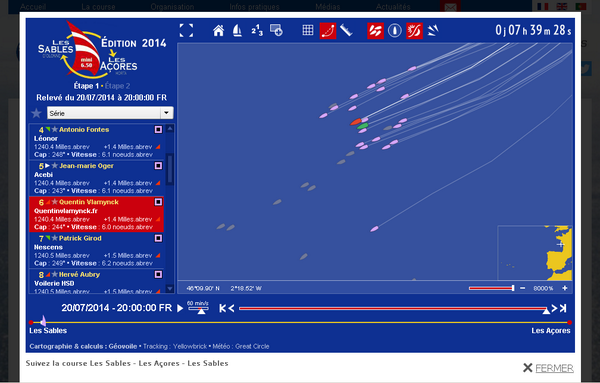Open Infos pratiques in the background menu
Screen dimensions: 600x383
pyautogui.click(x=254, y=7)
